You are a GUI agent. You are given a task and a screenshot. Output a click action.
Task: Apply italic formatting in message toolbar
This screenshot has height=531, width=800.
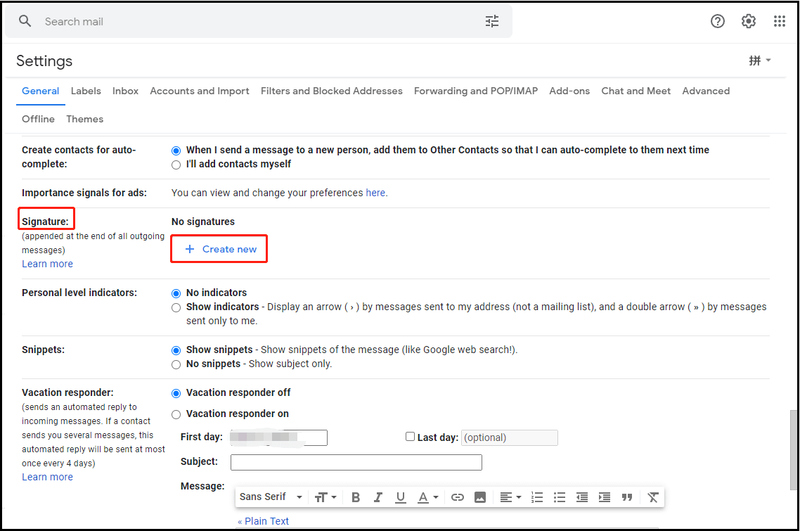(x=378, y=497)
